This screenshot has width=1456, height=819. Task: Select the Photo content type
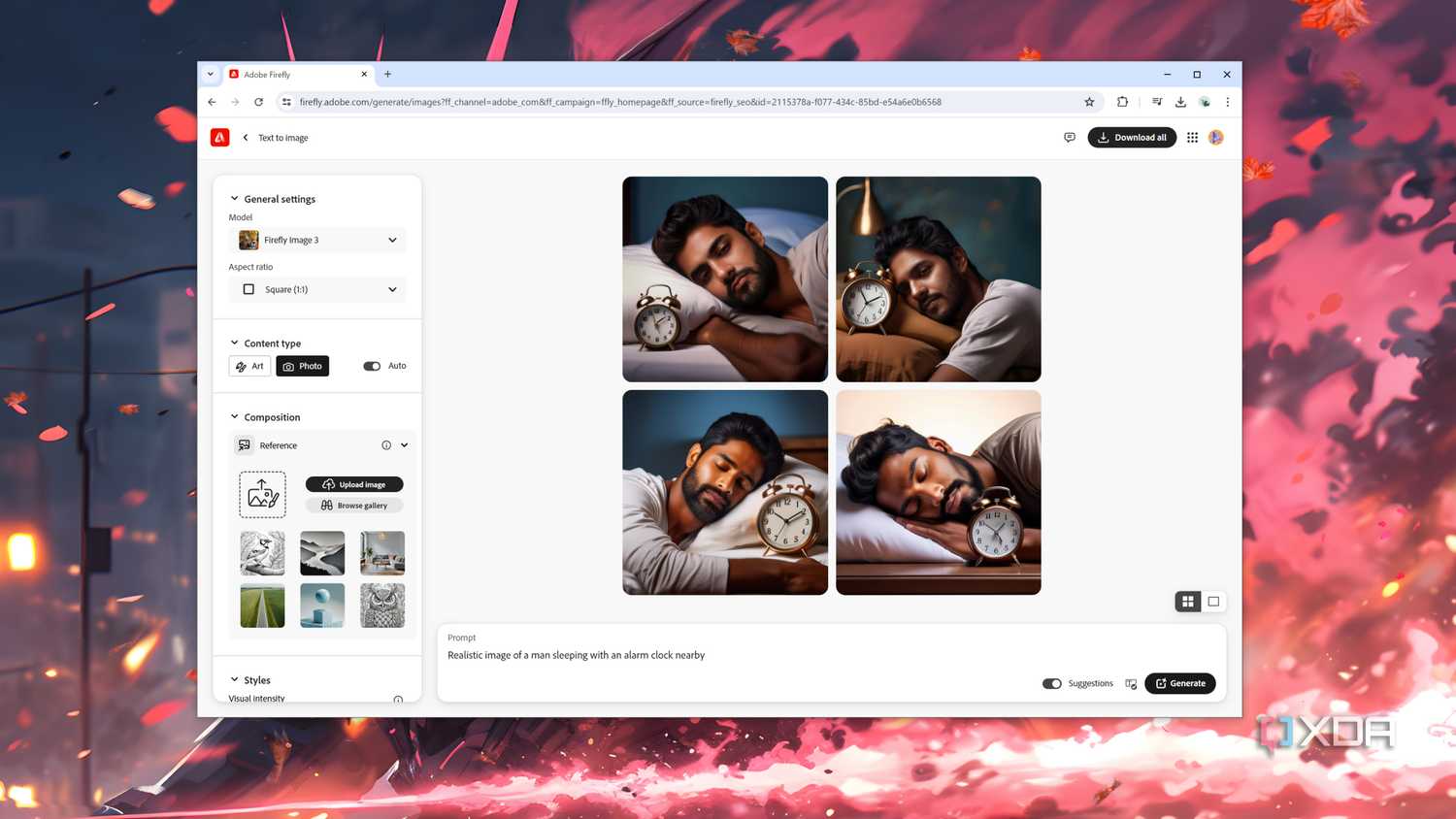click(x=303, y=366)
